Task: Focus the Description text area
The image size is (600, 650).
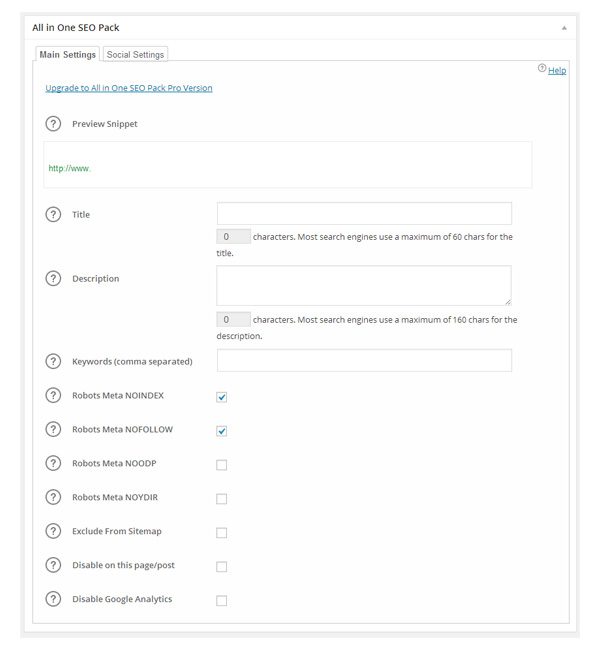Action: [x=364, y=286]
